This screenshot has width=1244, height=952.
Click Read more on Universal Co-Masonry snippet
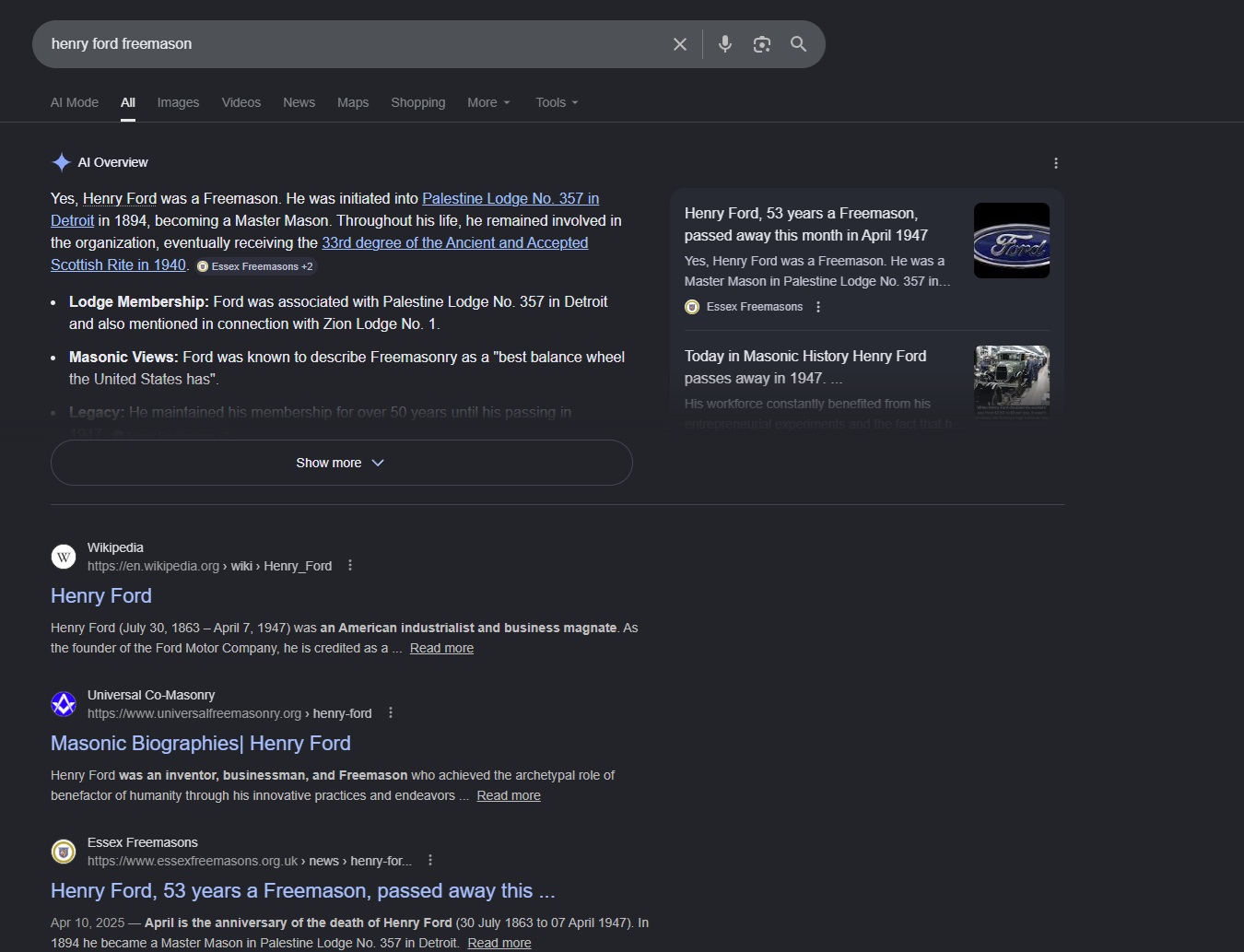click(509, 796)
